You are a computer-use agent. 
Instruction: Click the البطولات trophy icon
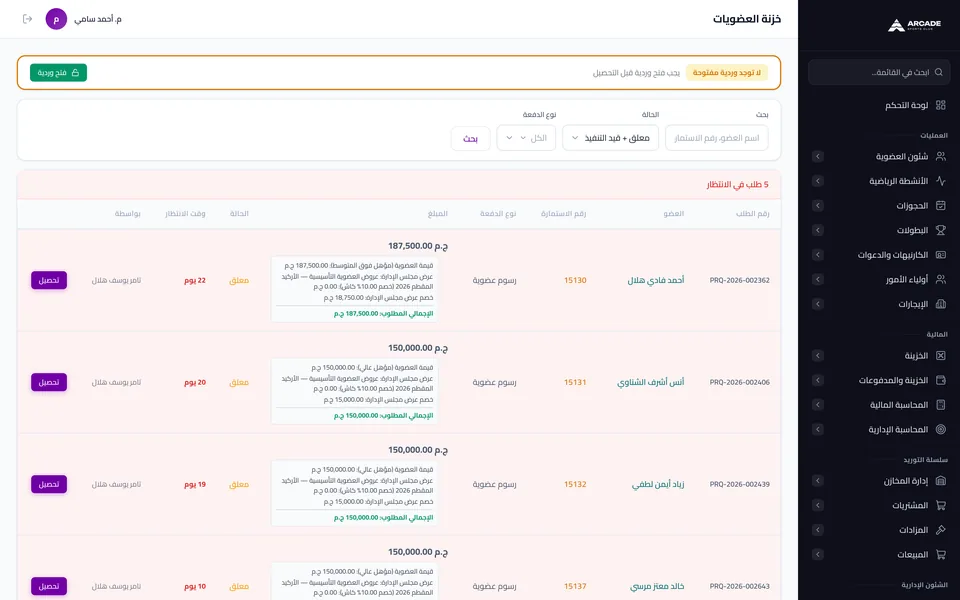click(941, 230)
